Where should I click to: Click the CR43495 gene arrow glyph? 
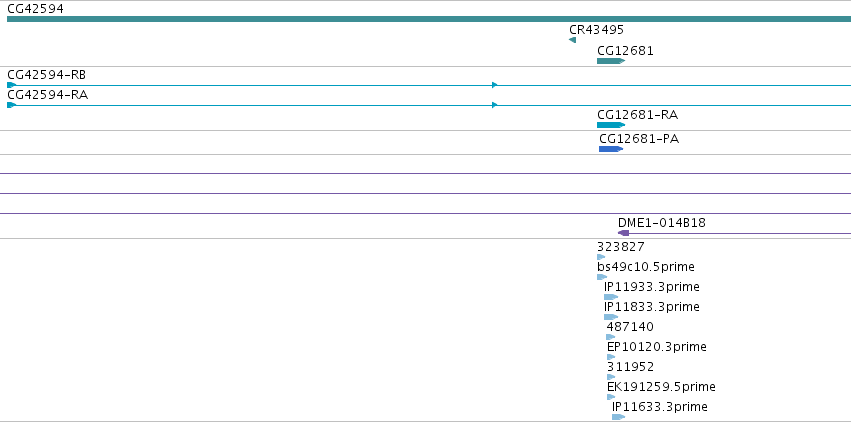pos(572,40)
